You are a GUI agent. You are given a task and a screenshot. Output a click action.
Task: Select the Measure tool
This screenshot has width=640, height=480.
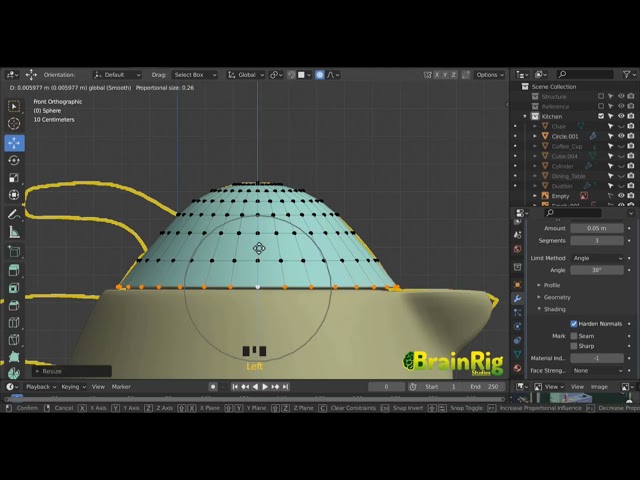pyautogui.click(x=14, y=232)
